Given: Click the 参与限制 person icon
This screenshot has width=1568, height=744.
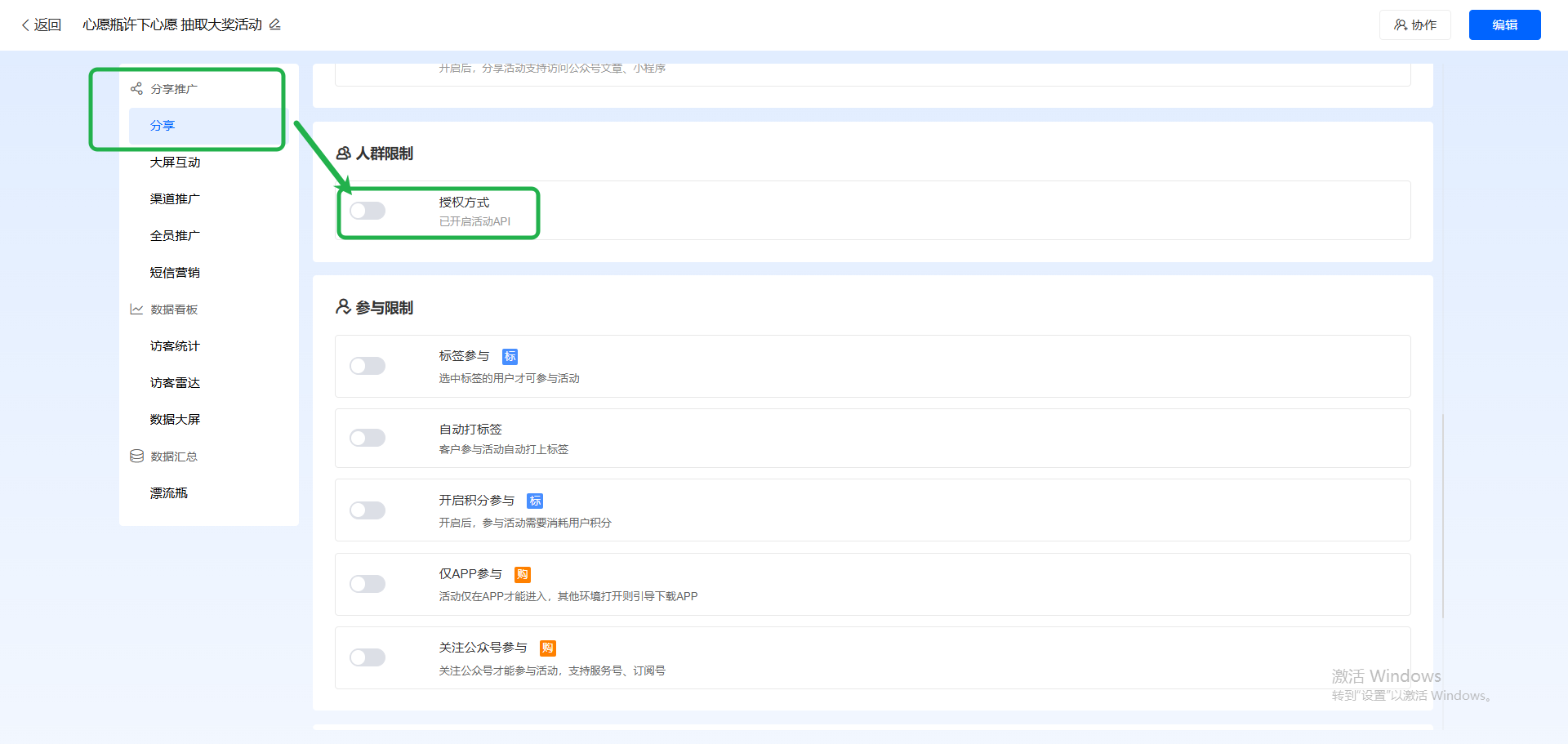Looking at the screenshot, I should (x=344, y=307).
